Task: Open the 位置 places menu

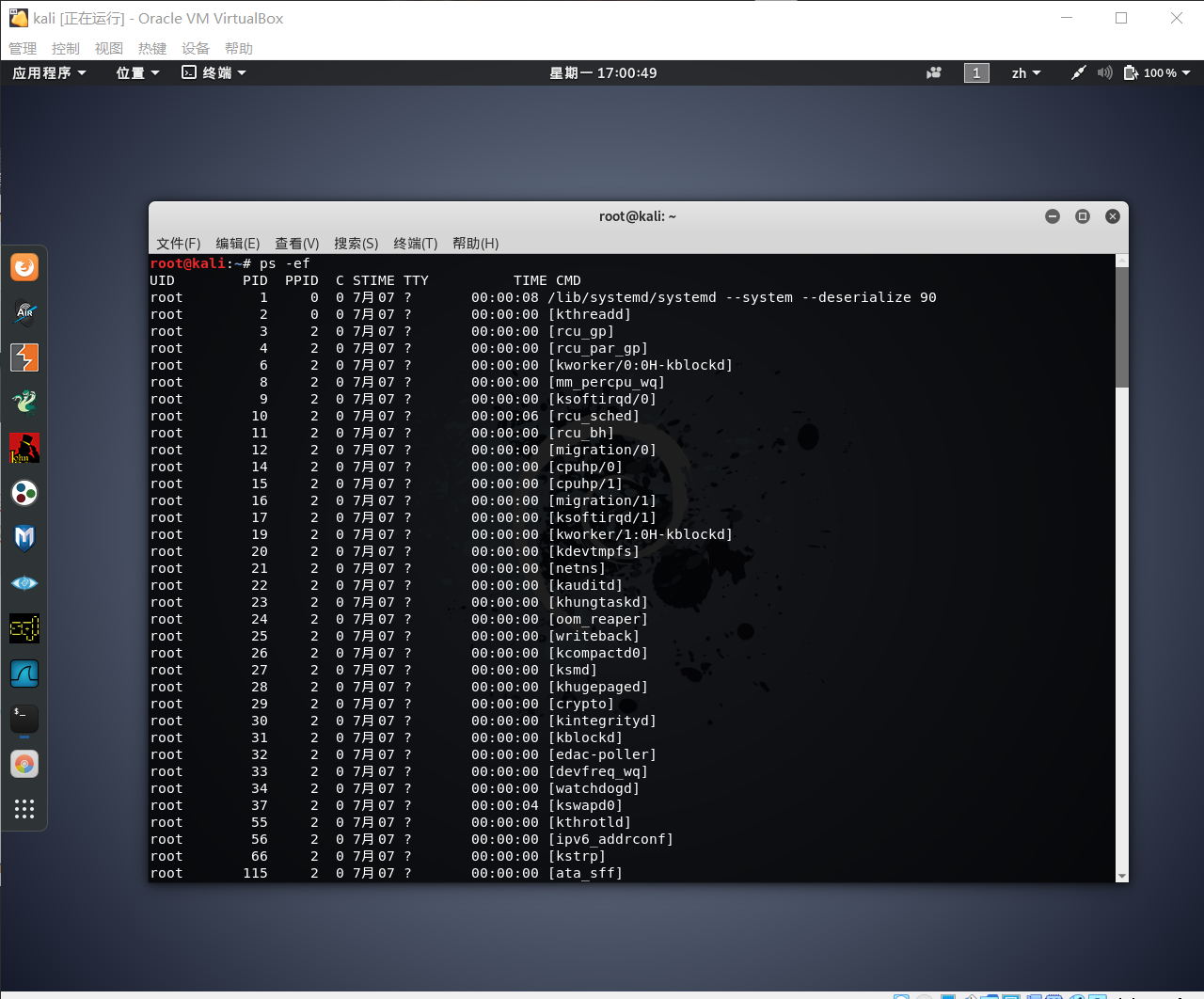Action: pos(137,72)
